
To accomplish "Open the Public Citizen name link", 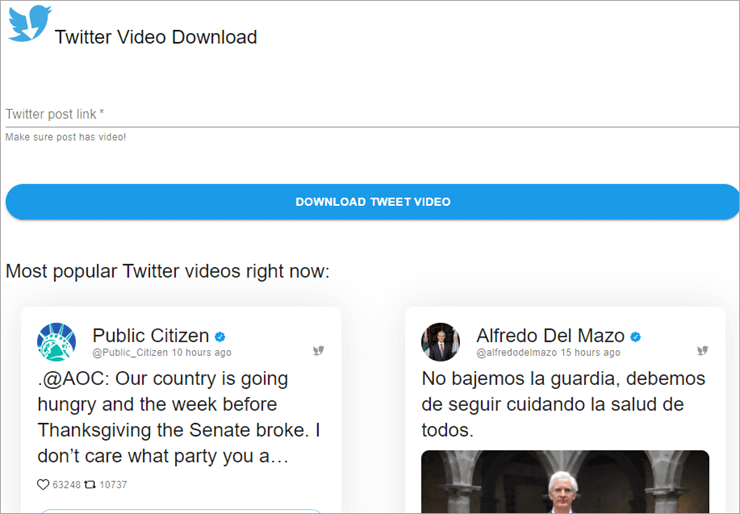I will (x=151, y=336).
